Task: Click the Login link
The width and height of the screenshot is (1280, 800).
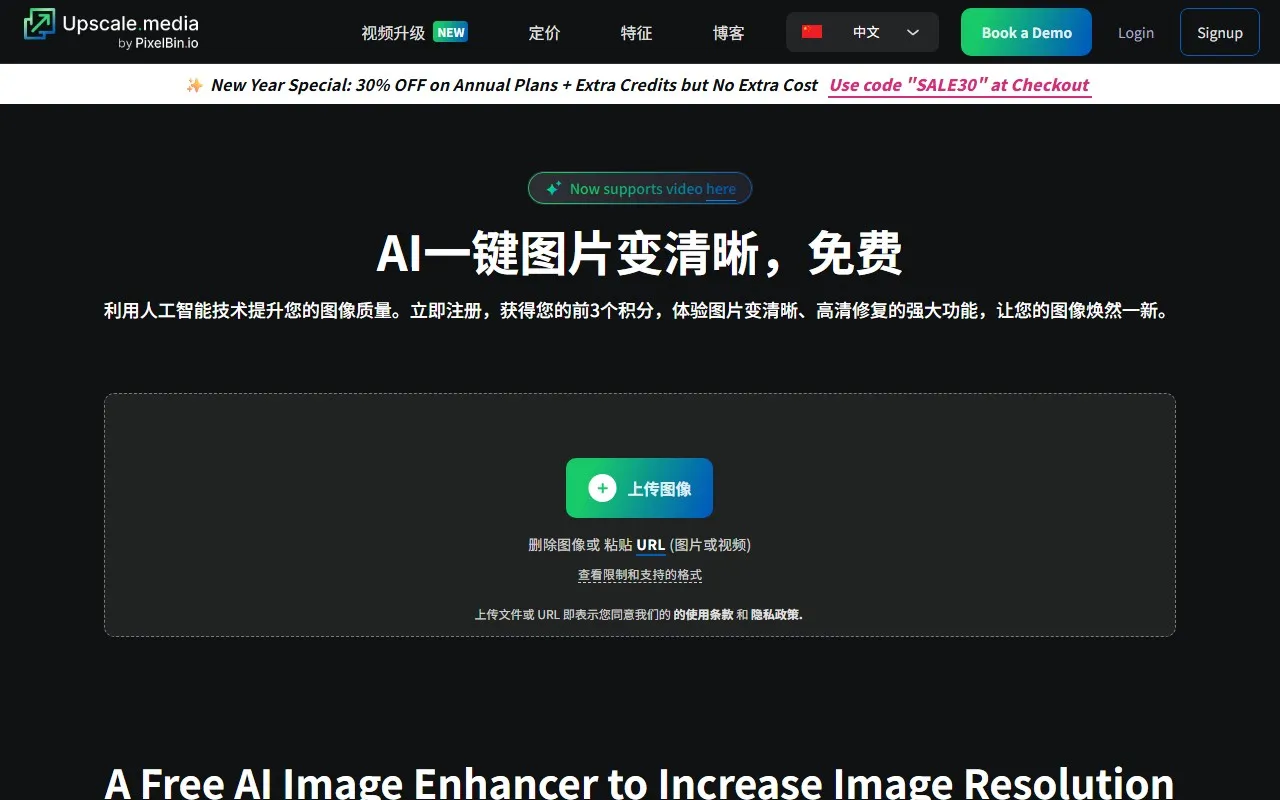Action: (x=1136, y=33)
